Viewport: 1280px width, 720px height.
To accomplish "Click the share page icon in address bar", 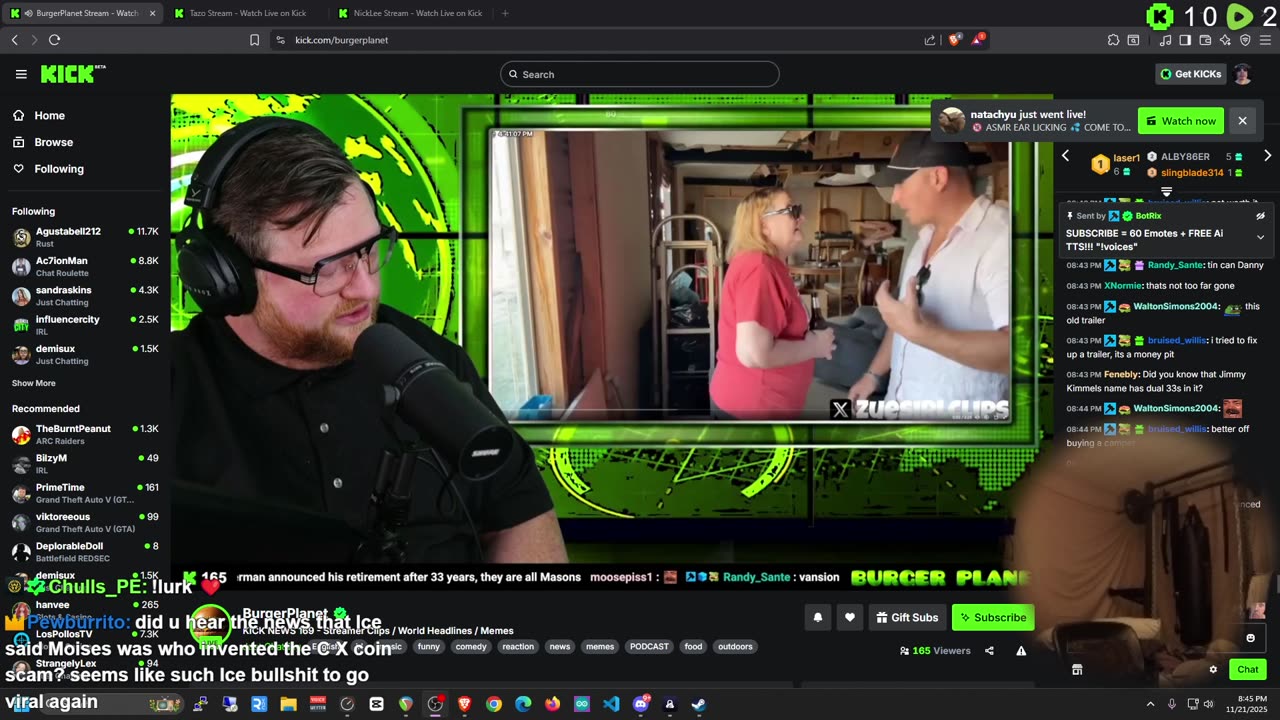I will click(930, 40).
